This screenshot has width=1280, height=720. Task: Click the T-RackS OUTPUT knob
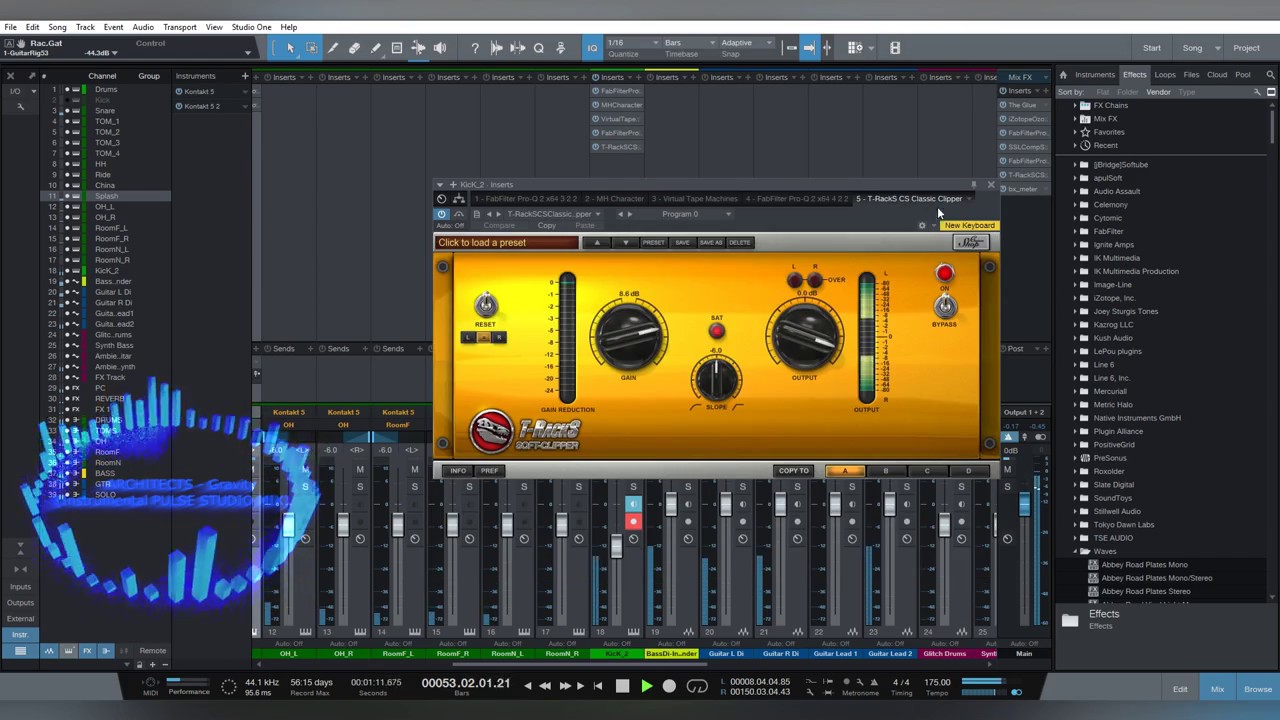(804, 335)
